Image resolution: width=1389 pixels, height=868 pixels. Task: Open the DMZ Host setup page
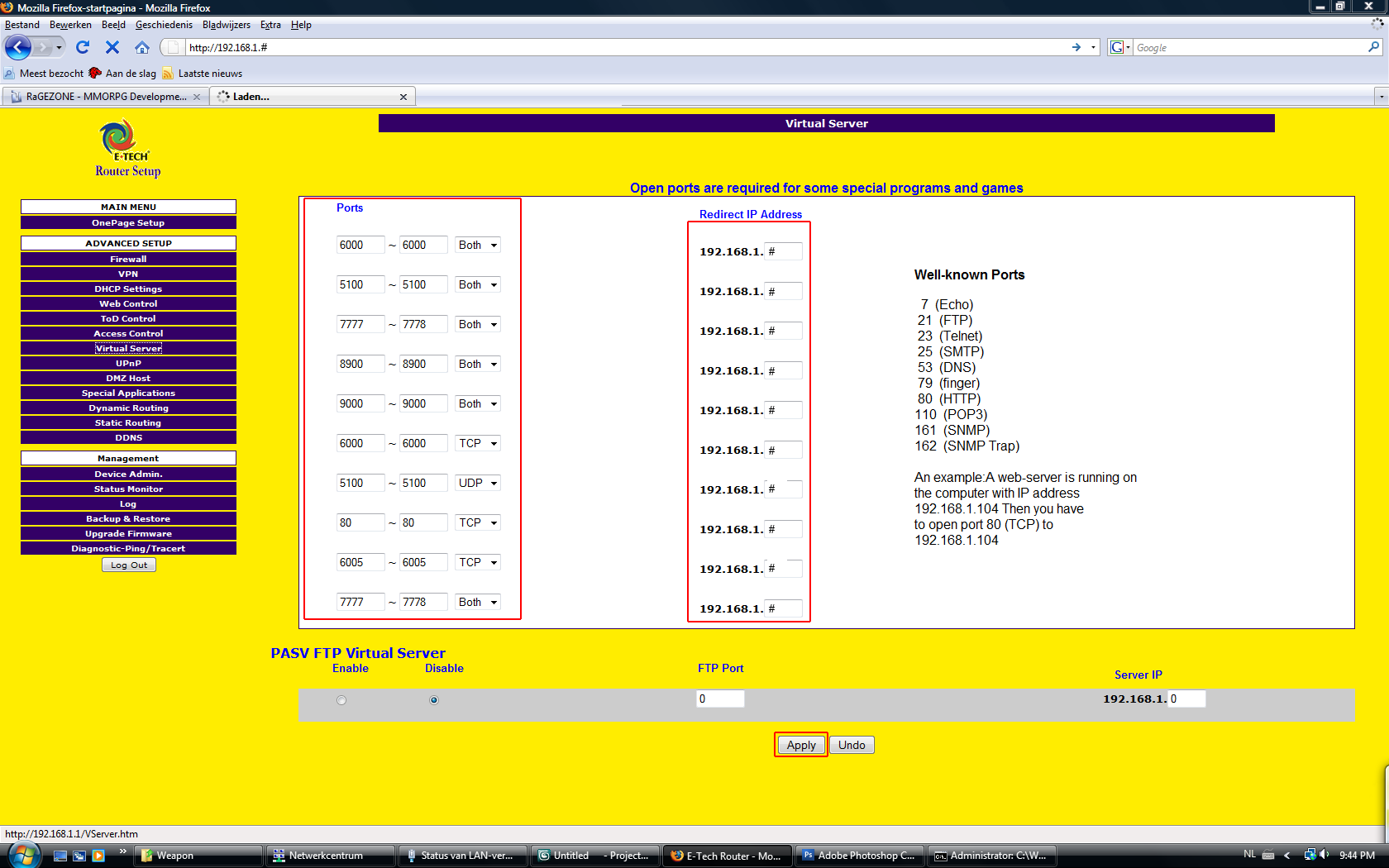pyautogui.click(x=128, y=379)
